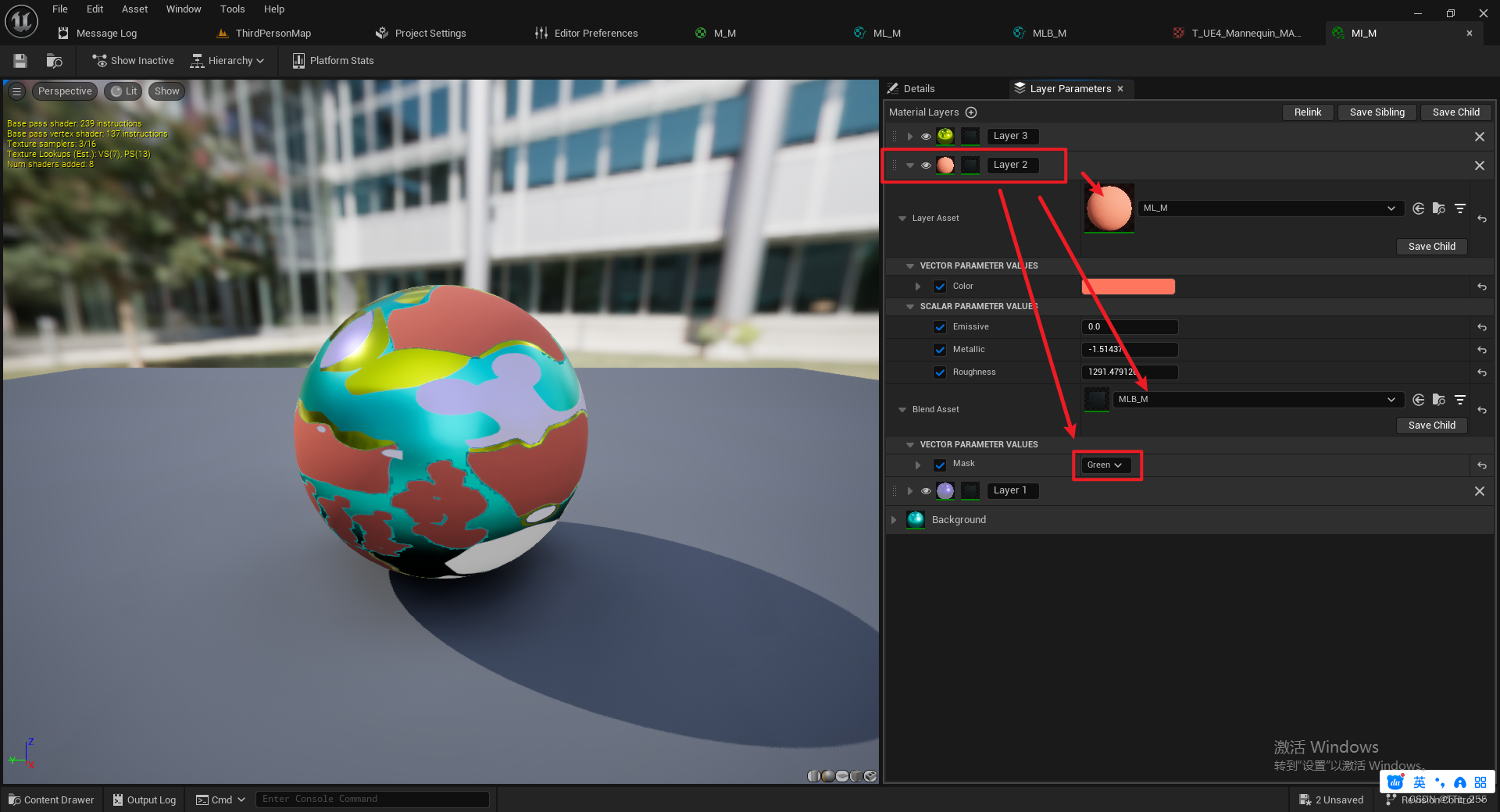Click Roughness value field
The image size is (1500, 812).
point(1130,372)
